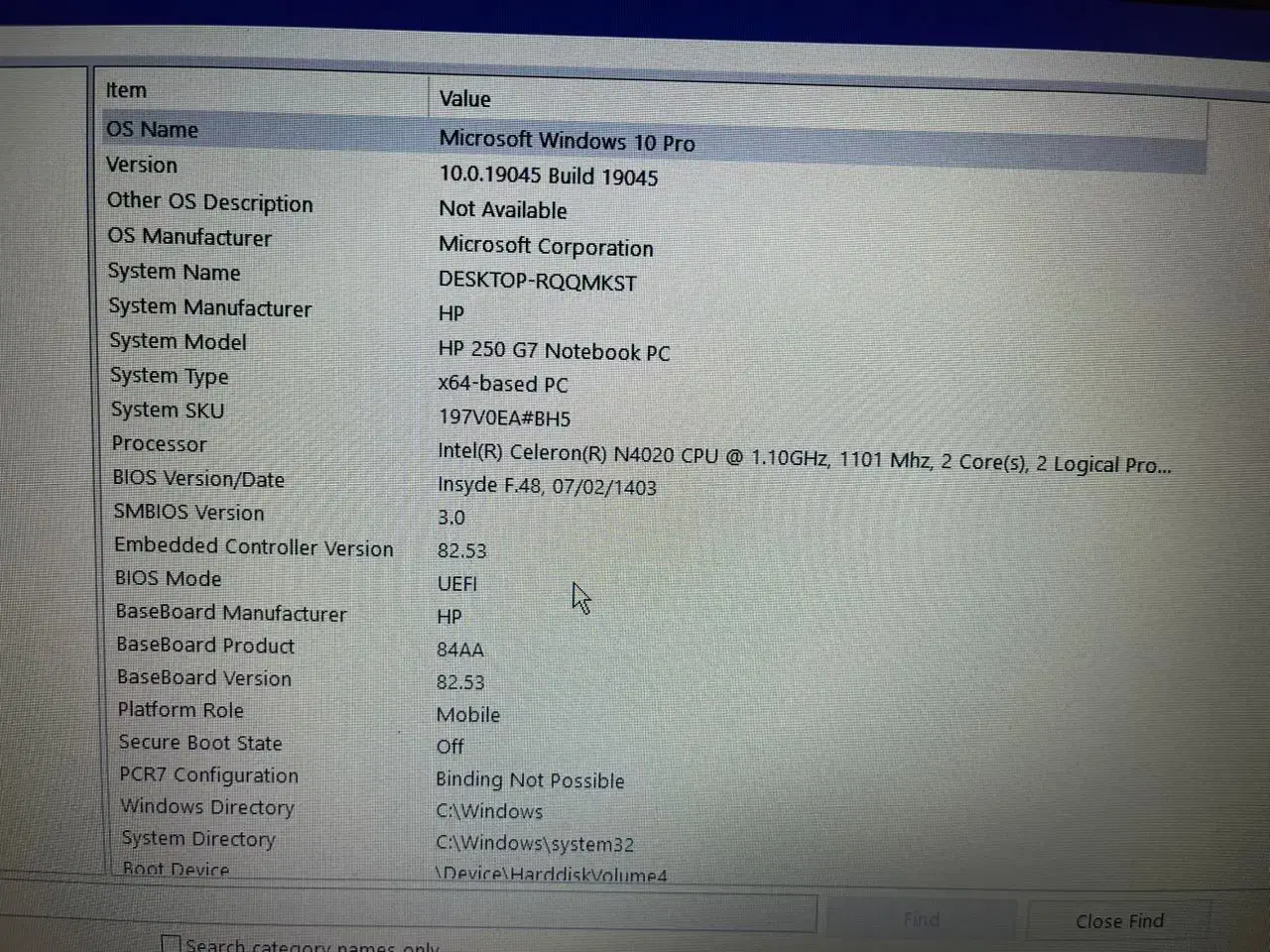Click the 84AA value
This screenshot has height=952, width=1270.
(460, 650)
